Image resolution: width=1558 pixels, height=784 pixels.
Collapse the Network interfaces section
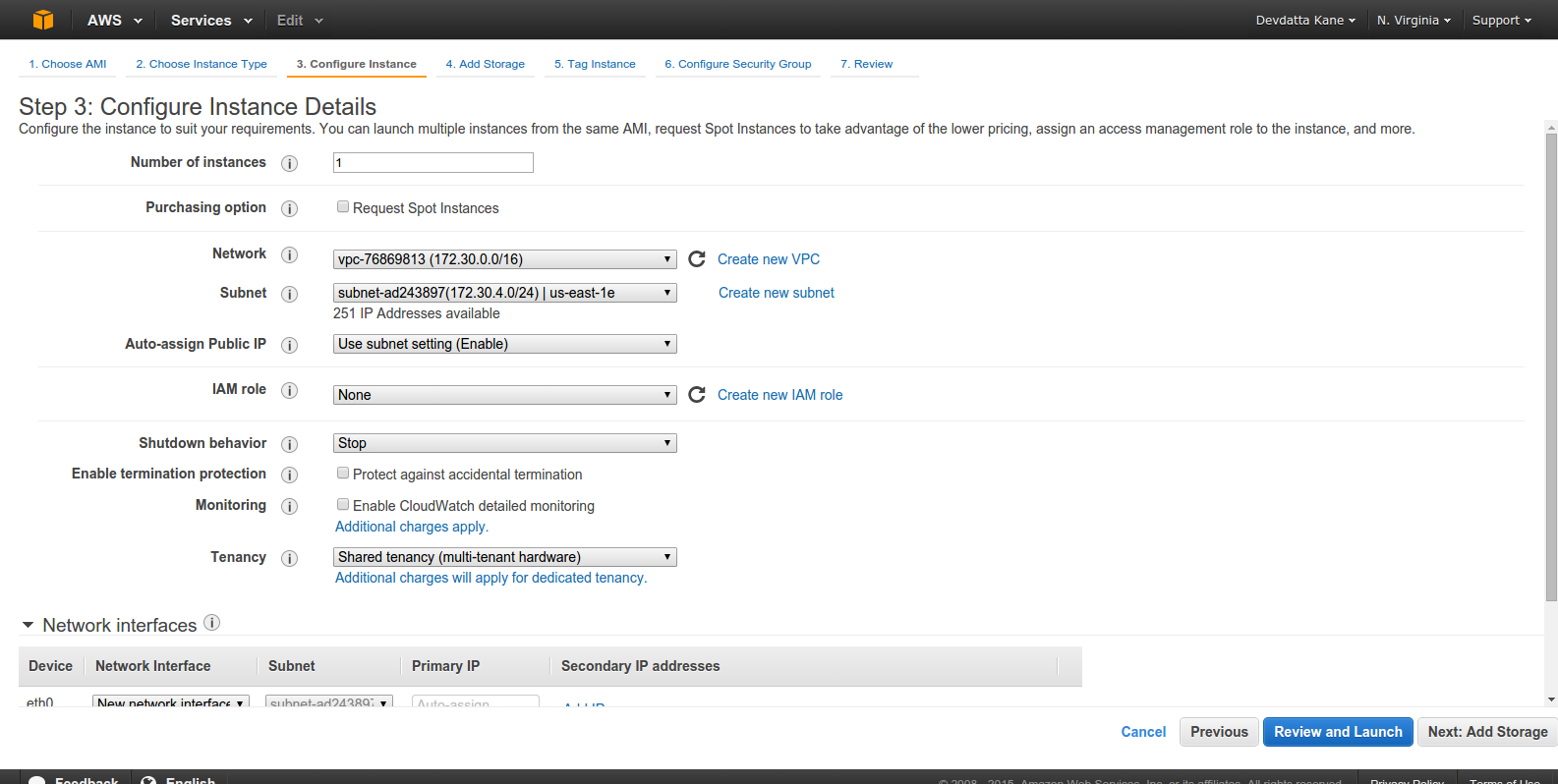(x=28, y=625)
